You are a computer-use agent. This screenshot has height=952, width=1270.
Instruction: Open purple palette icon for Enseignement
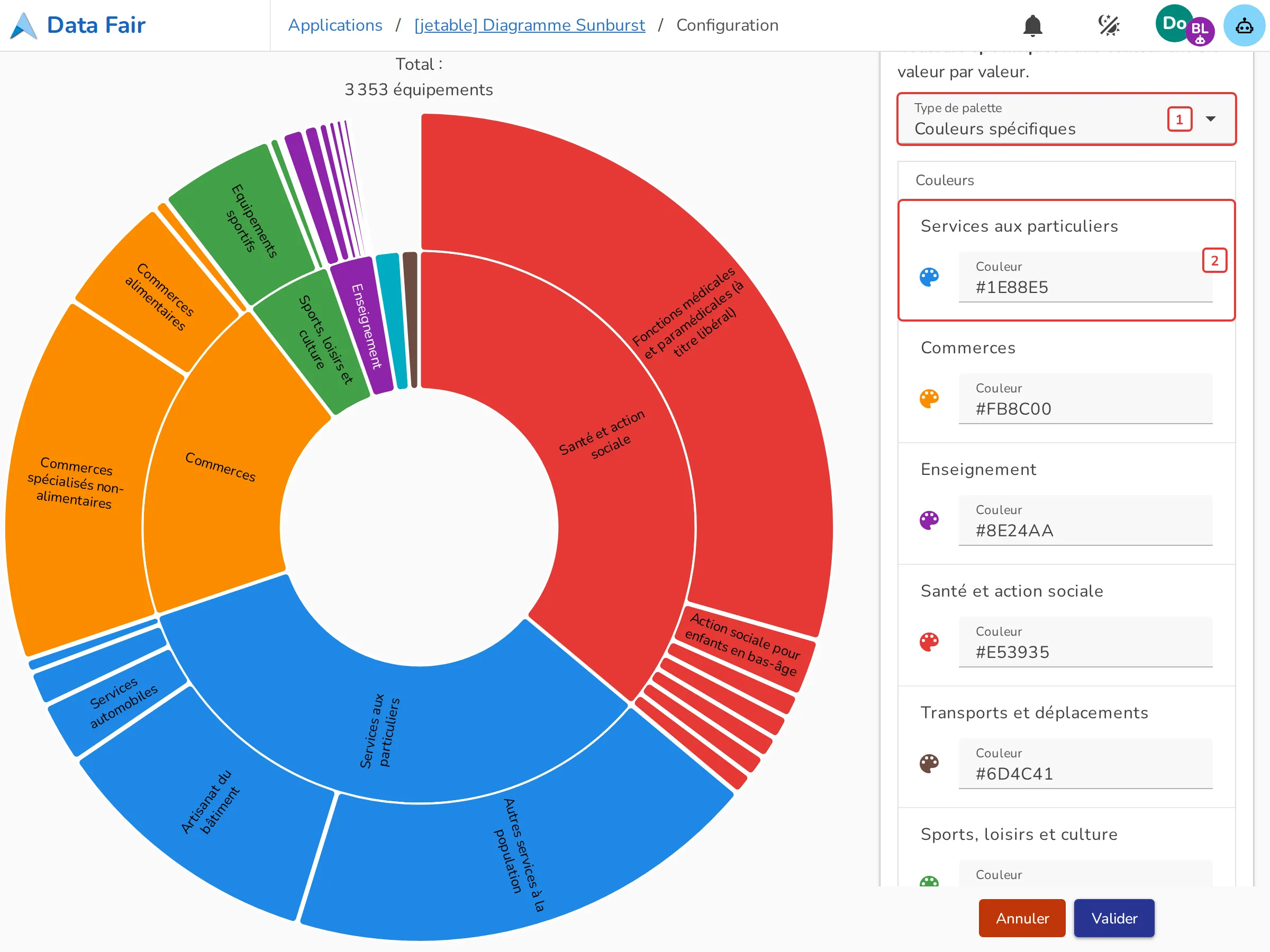coord(929,520)
